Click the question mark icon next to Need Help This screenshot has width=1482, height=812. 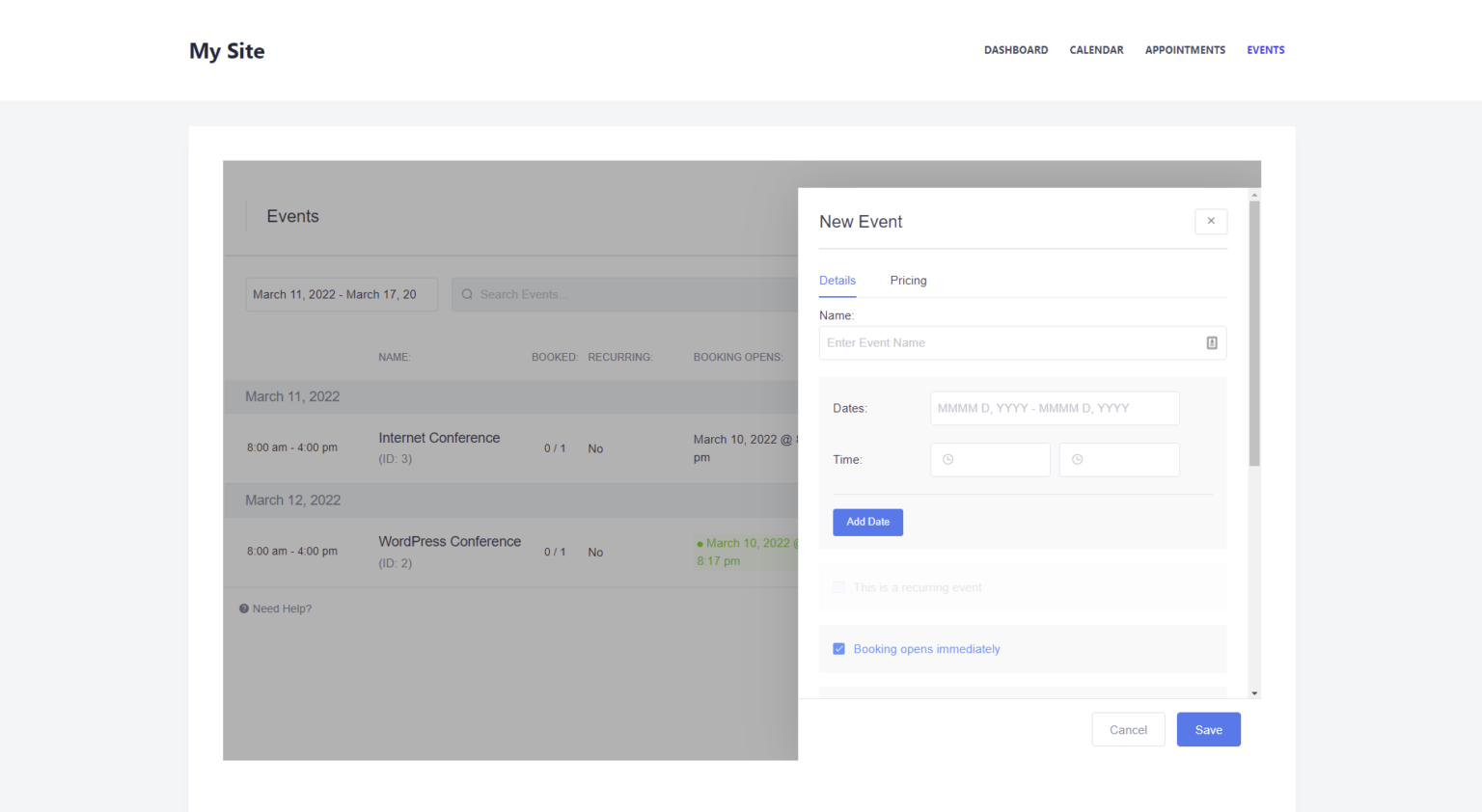(243, 608)
